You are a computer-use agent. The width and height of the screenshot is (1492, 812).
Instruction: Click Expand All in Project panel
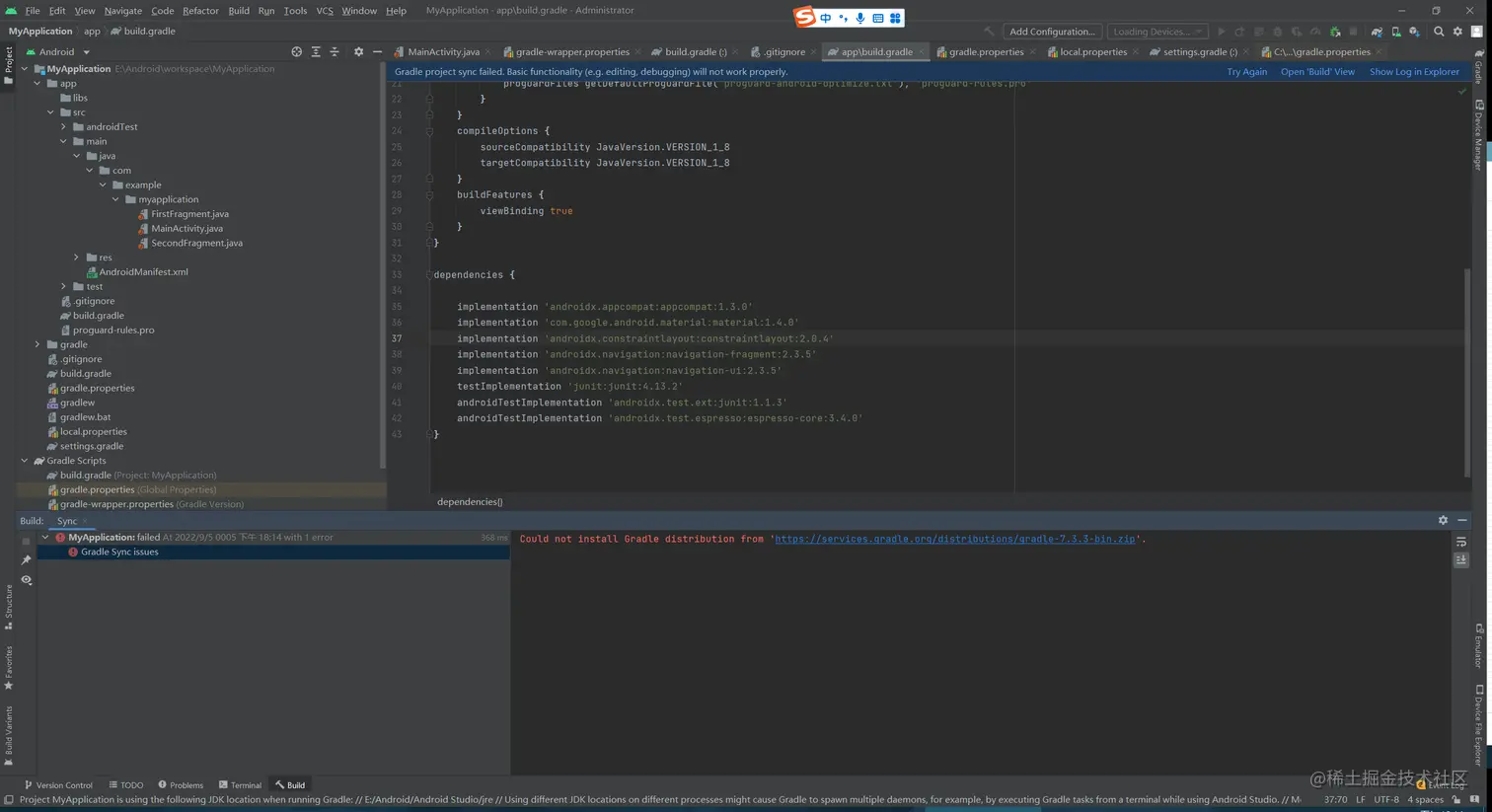316,51
